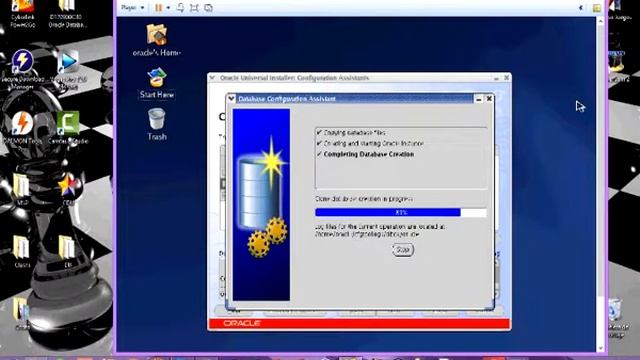Open CyberLink PowerGo desktop shortcut

point(23,14)
